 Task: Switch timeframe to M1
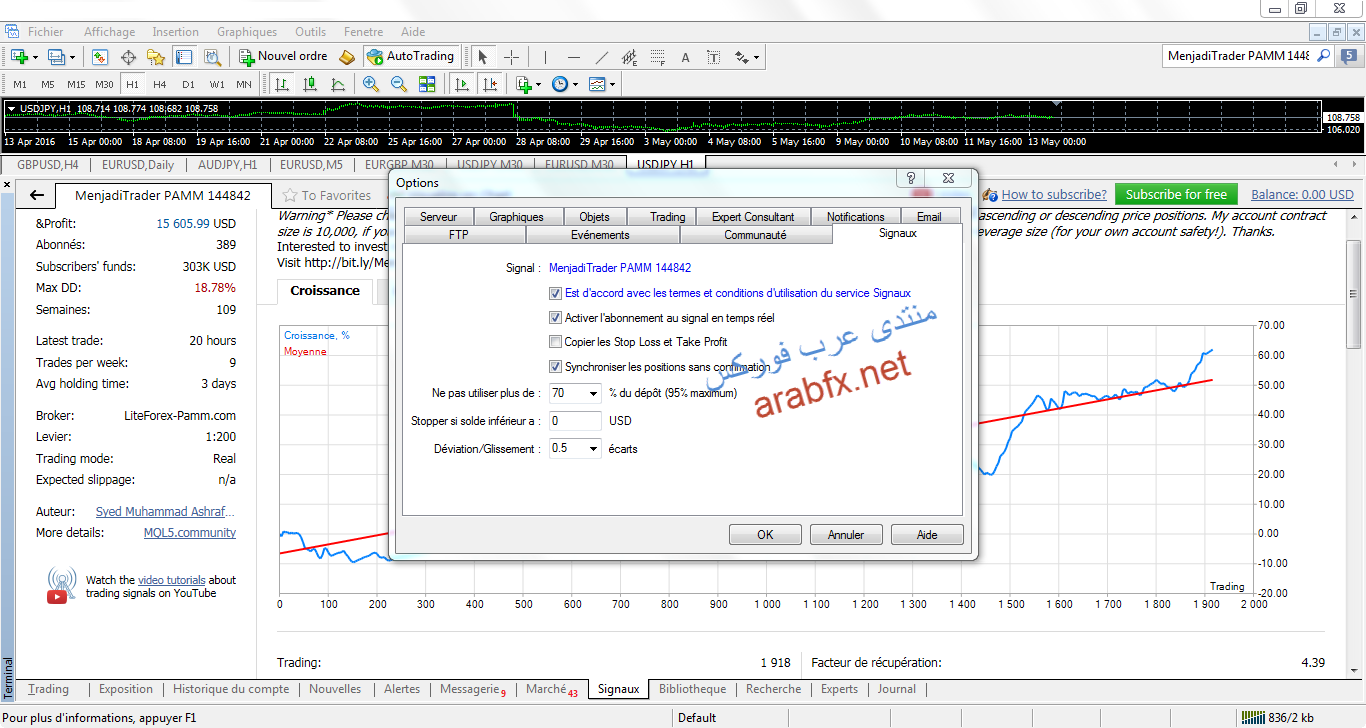[20, 84]
